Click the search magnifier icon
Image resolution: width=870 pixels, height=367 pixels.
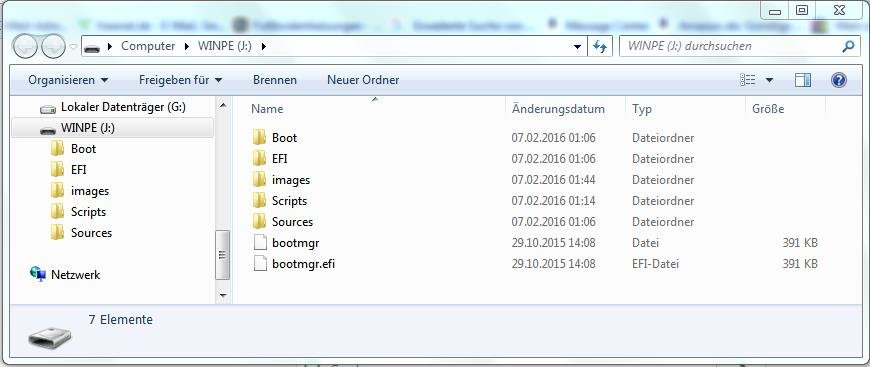click(x=848, y=47)
